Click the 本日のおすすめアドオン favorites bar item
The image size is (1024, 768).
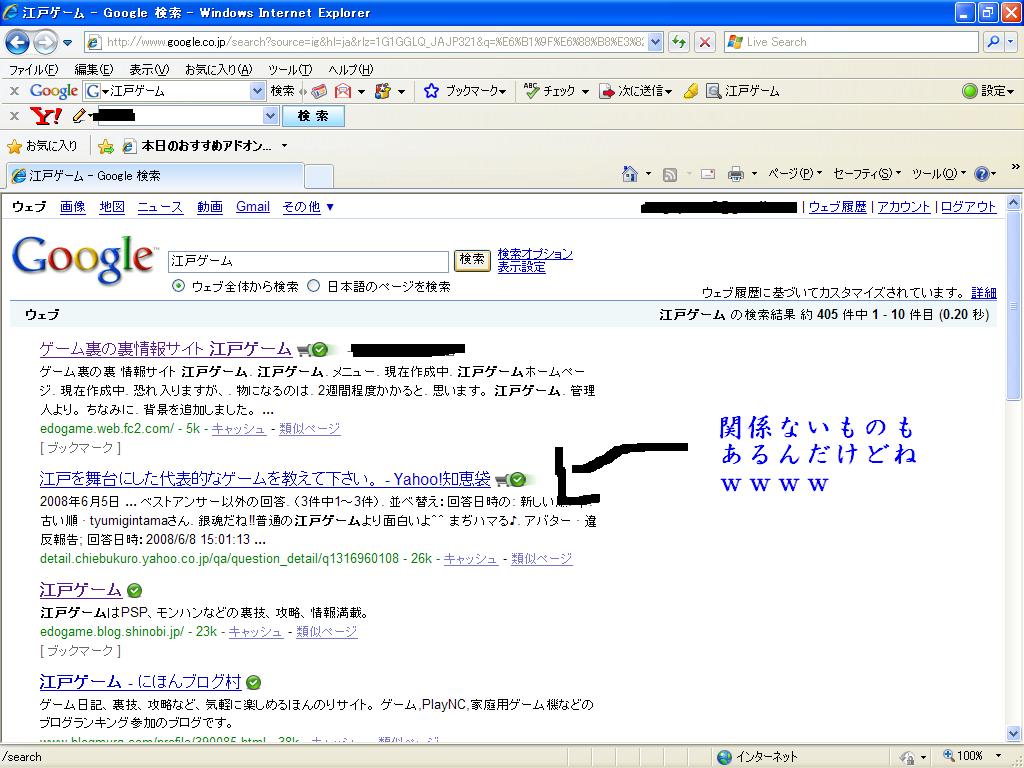[x=205, y=146]
